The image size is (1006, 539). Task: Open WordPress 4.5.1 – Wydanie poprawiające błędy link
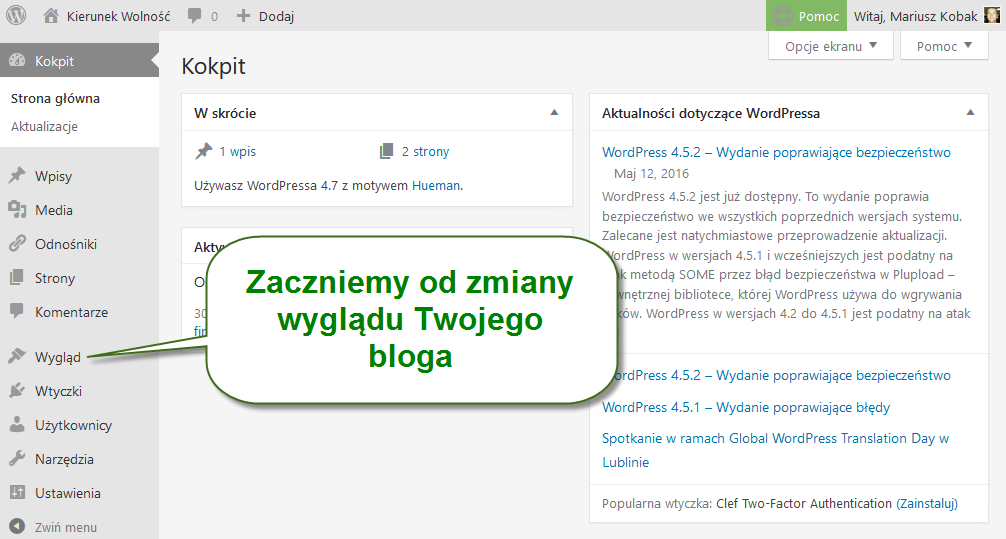[746, 407]
